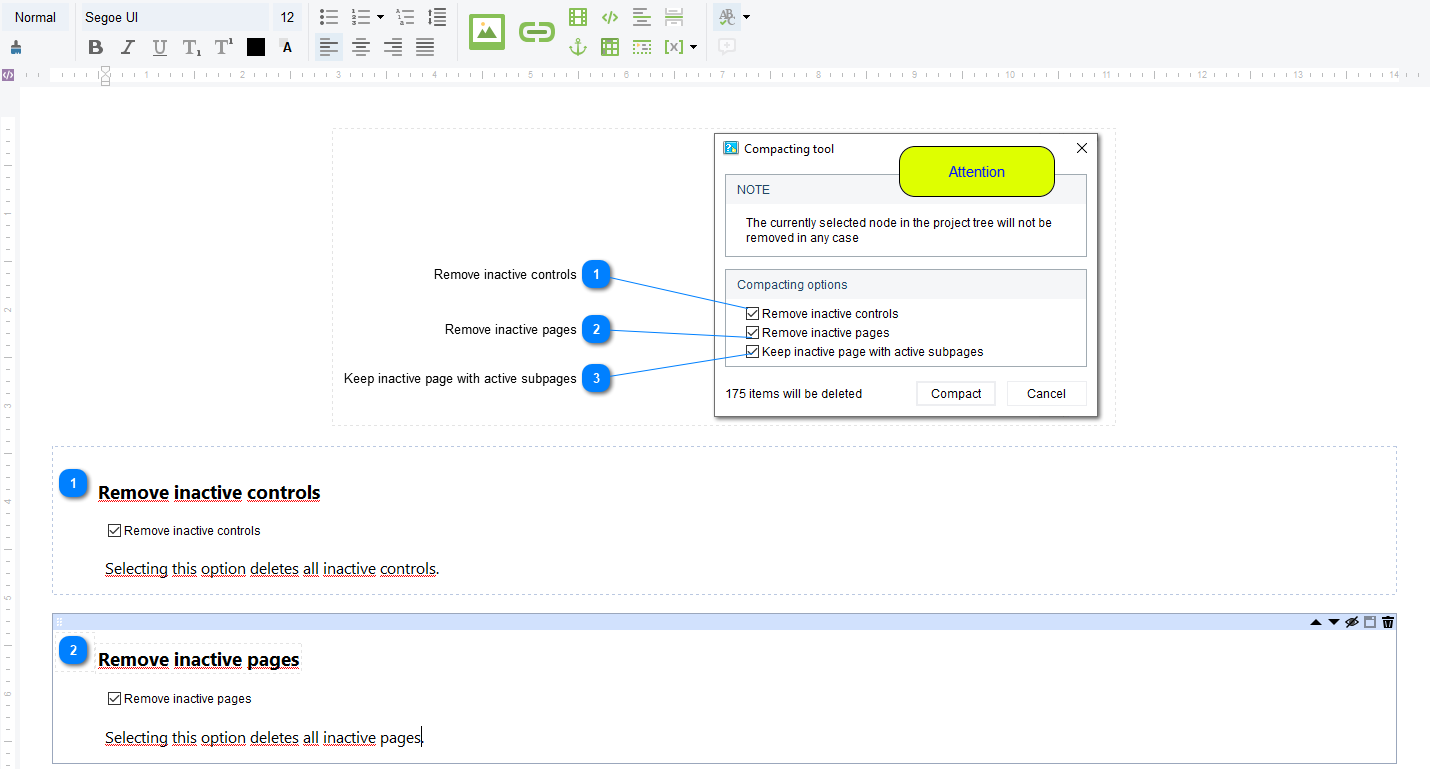Click callout bubble 3 in the screenshot
This screenshot has width=1430, height=769.
coord(596,378)
